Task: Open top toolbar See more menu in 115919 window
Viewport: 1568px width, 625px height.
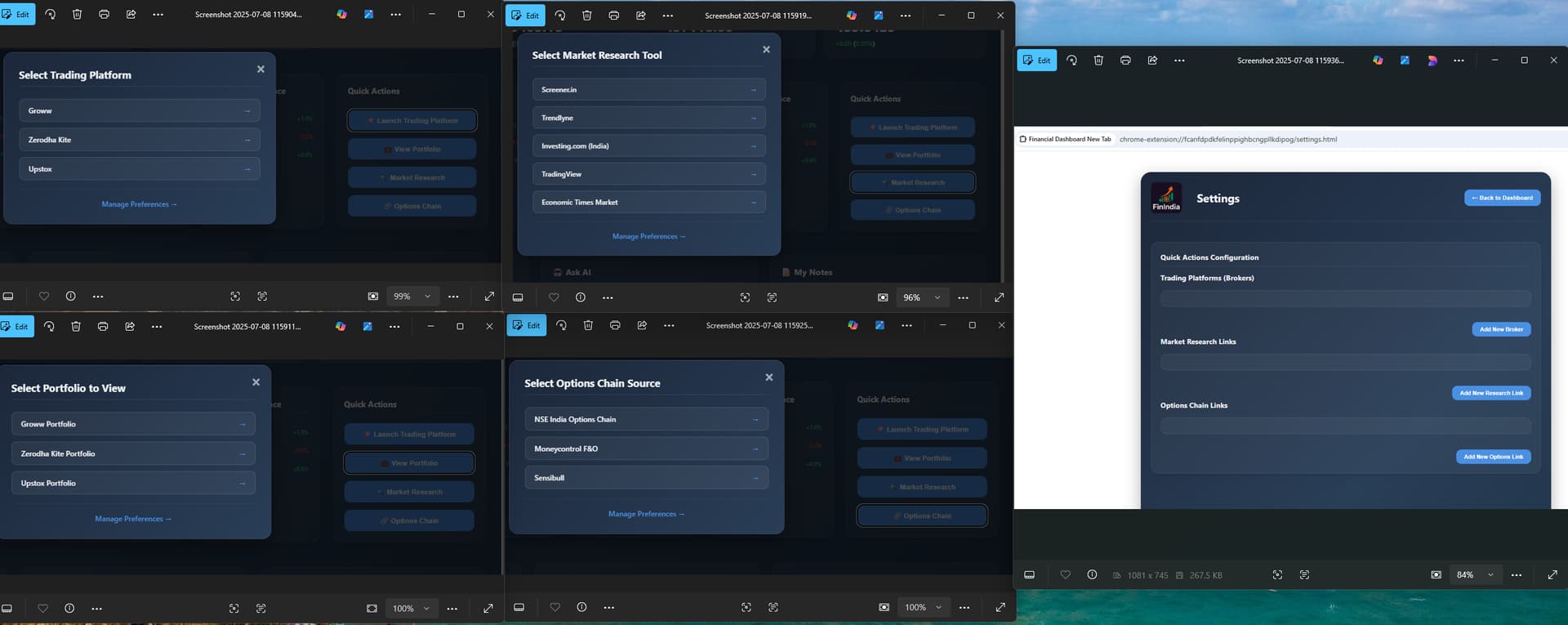Action: (668, 16)
